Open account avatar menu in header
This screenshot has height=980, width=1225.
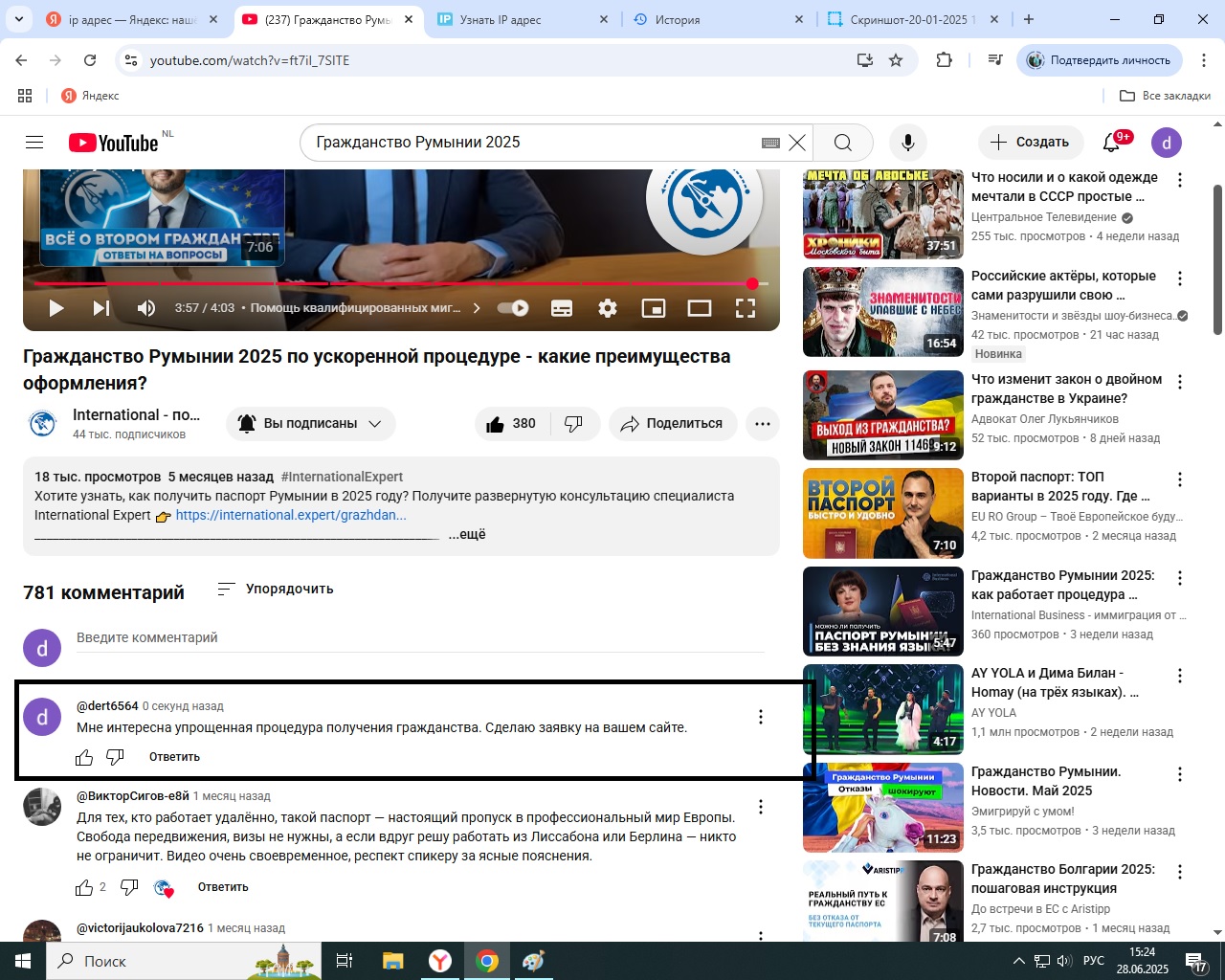(x=1166, y=143)
